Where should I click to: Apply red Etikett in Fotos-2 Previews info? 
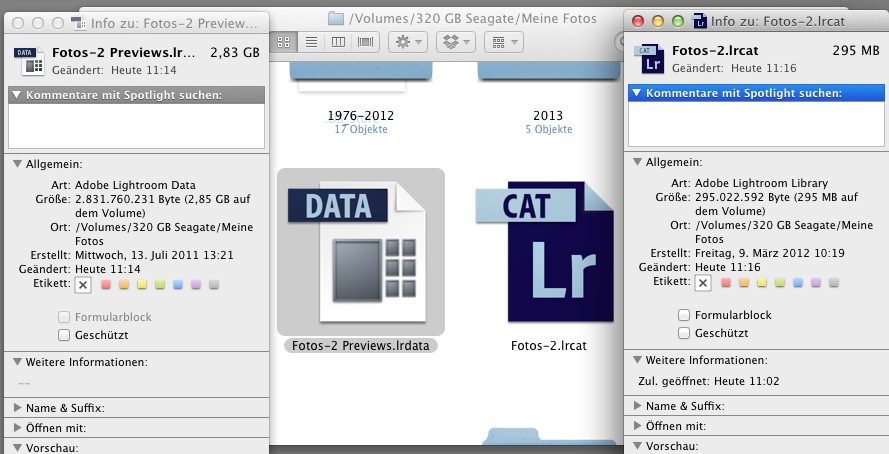[106, 285]
